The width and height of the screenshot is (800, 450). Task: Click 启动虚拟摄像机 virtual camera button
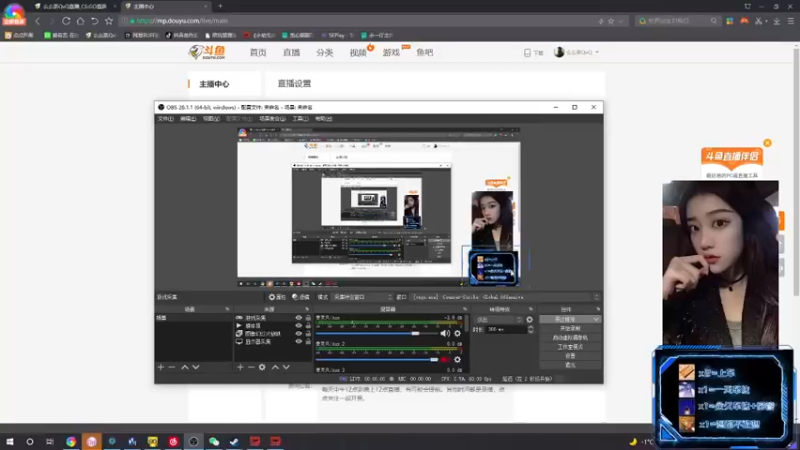click(x=570, y=338)
